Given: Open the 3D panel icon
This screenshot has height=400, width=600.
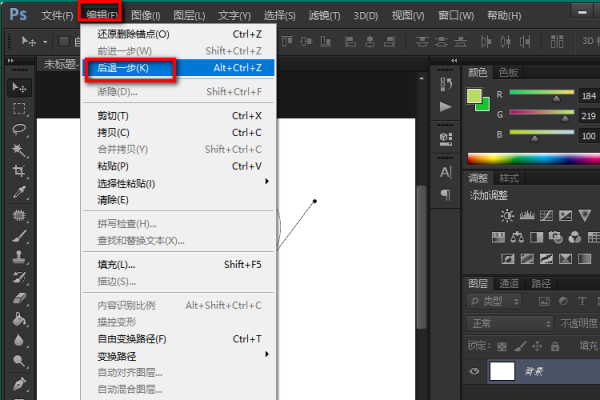Looking at the screenshot, I should click(x=446, y=139).
